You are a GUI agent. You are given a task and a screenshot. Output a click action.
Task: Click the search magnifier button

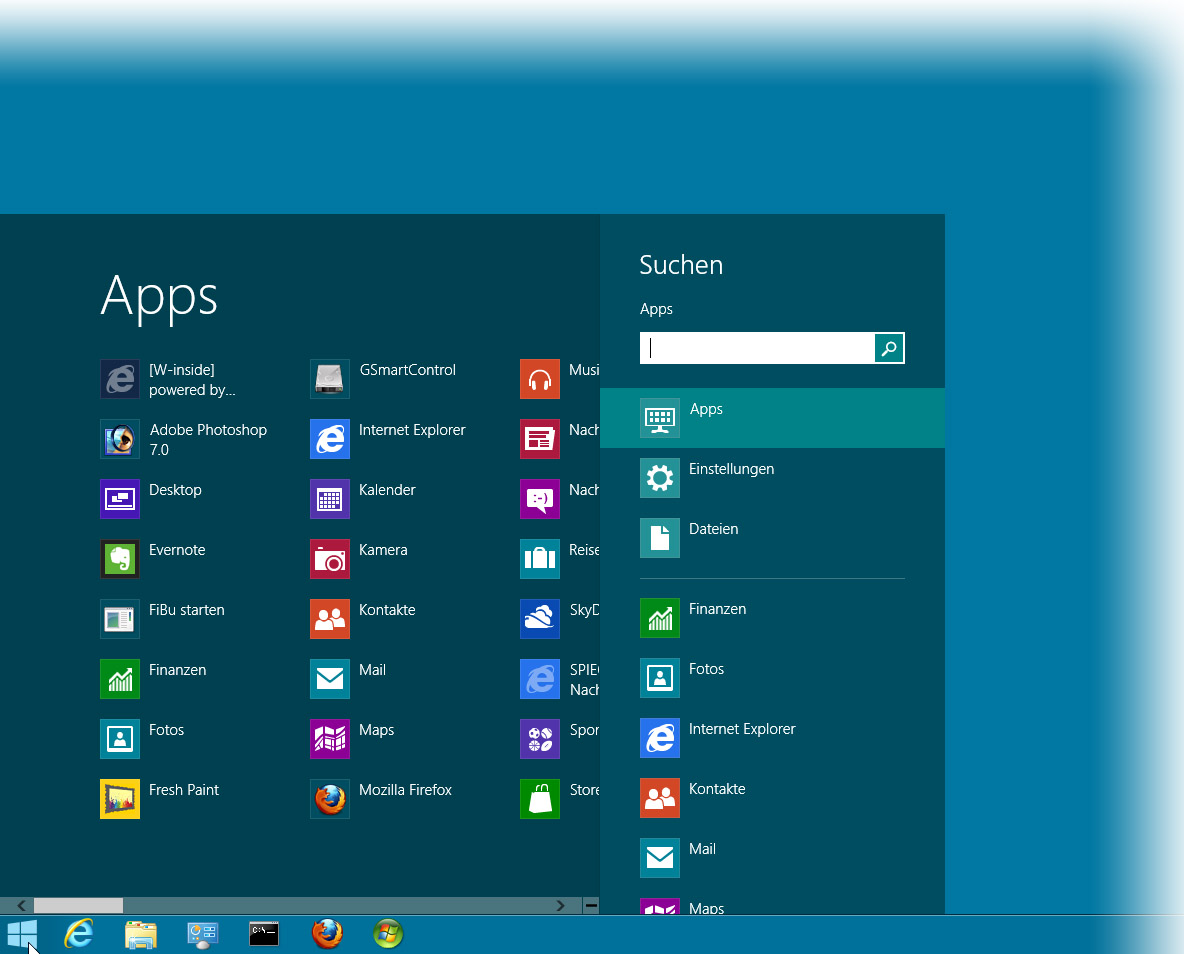[889, 348]
